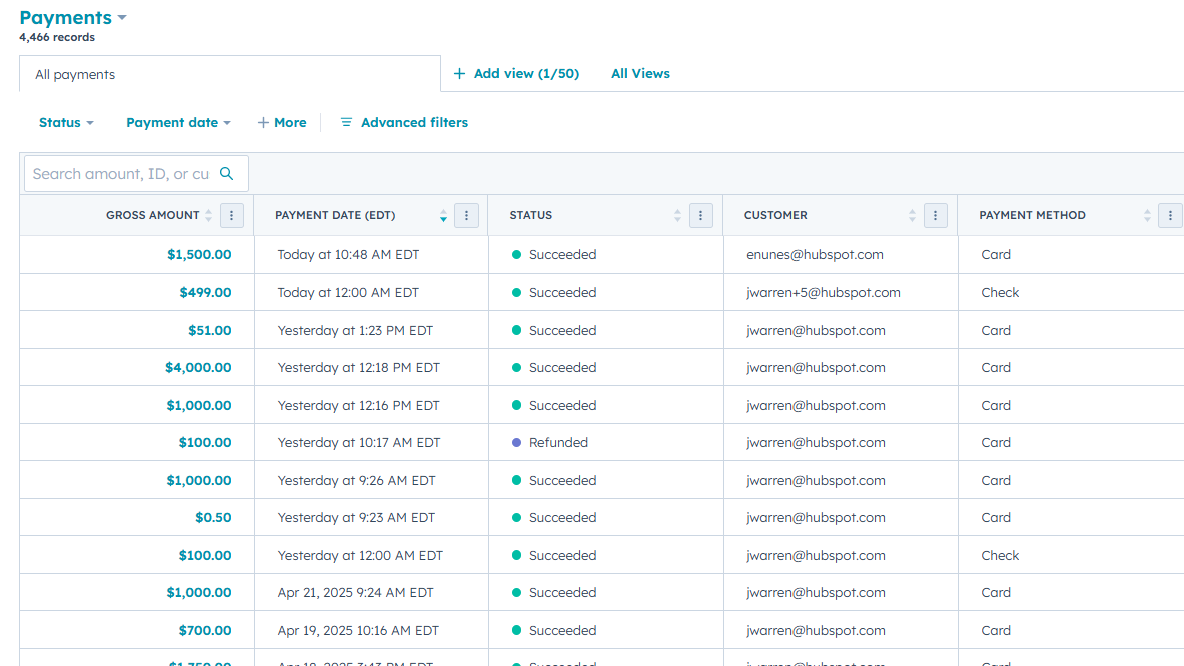The height and width of the screenshot is (666, 1184).
Task: Click the search magnifier icon
Action: pos(226,174)
